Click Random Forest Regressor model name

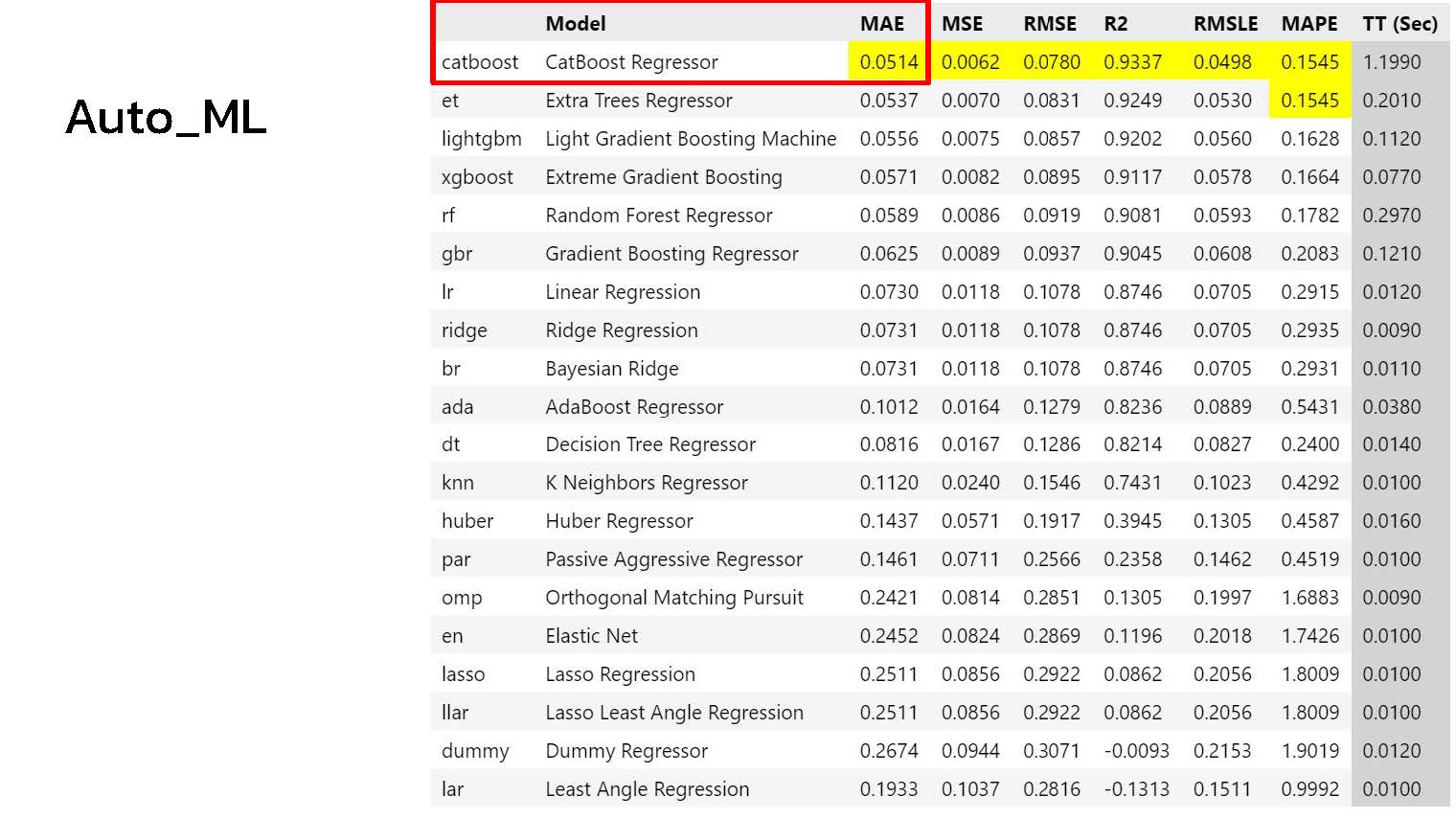pos(659,216)
